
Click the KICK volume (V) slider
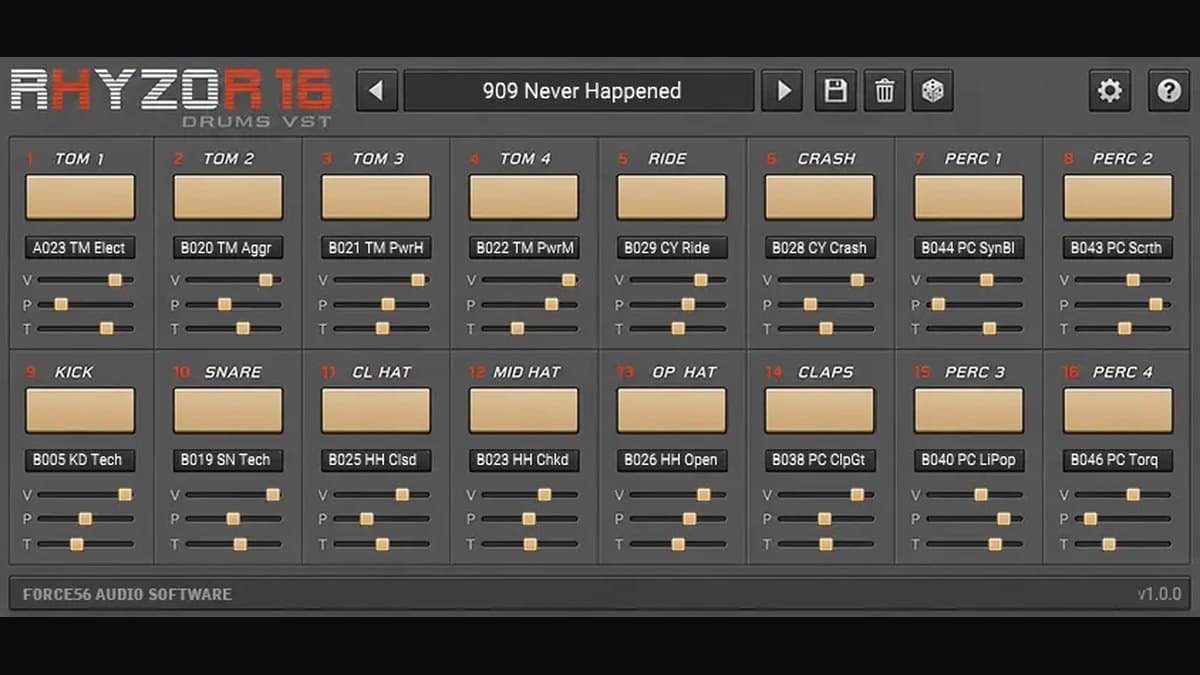pos(85,494)
